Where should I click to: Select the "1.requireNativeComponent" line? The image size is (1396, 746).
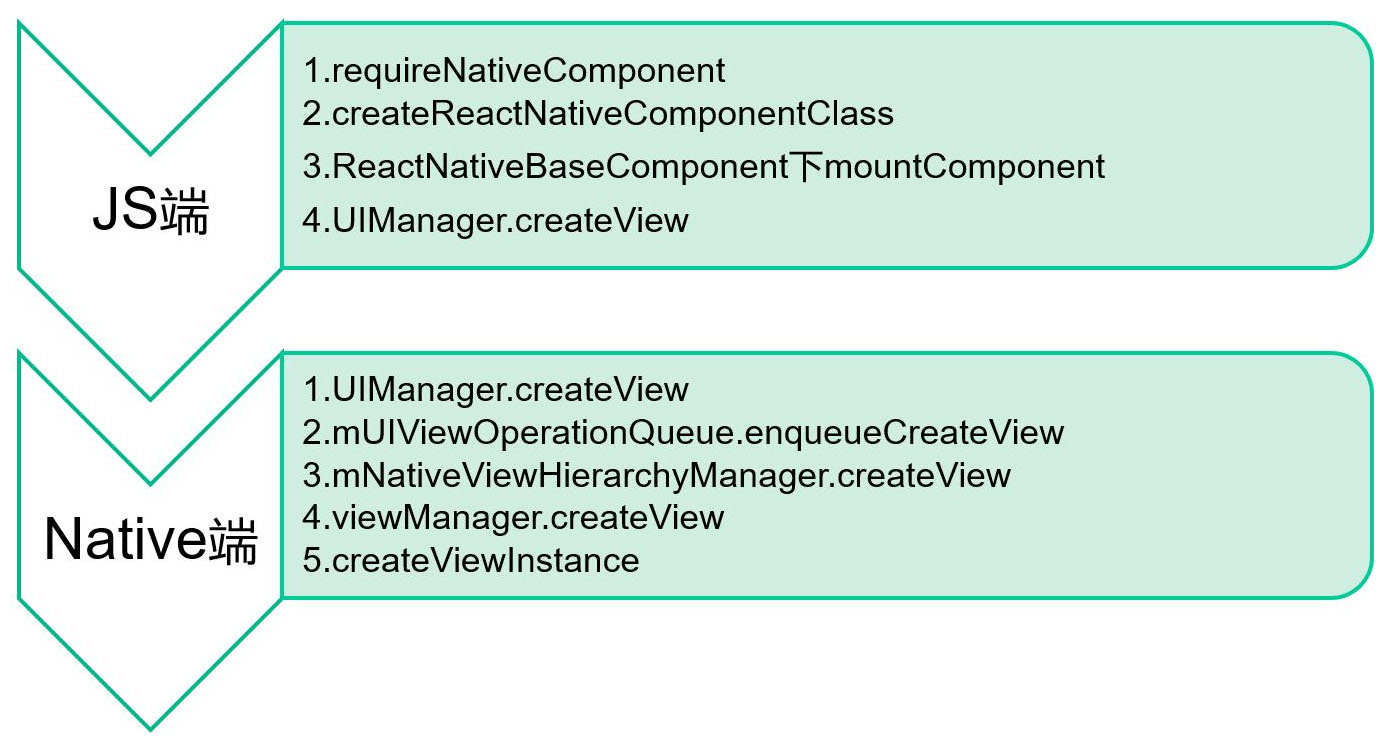514,71
